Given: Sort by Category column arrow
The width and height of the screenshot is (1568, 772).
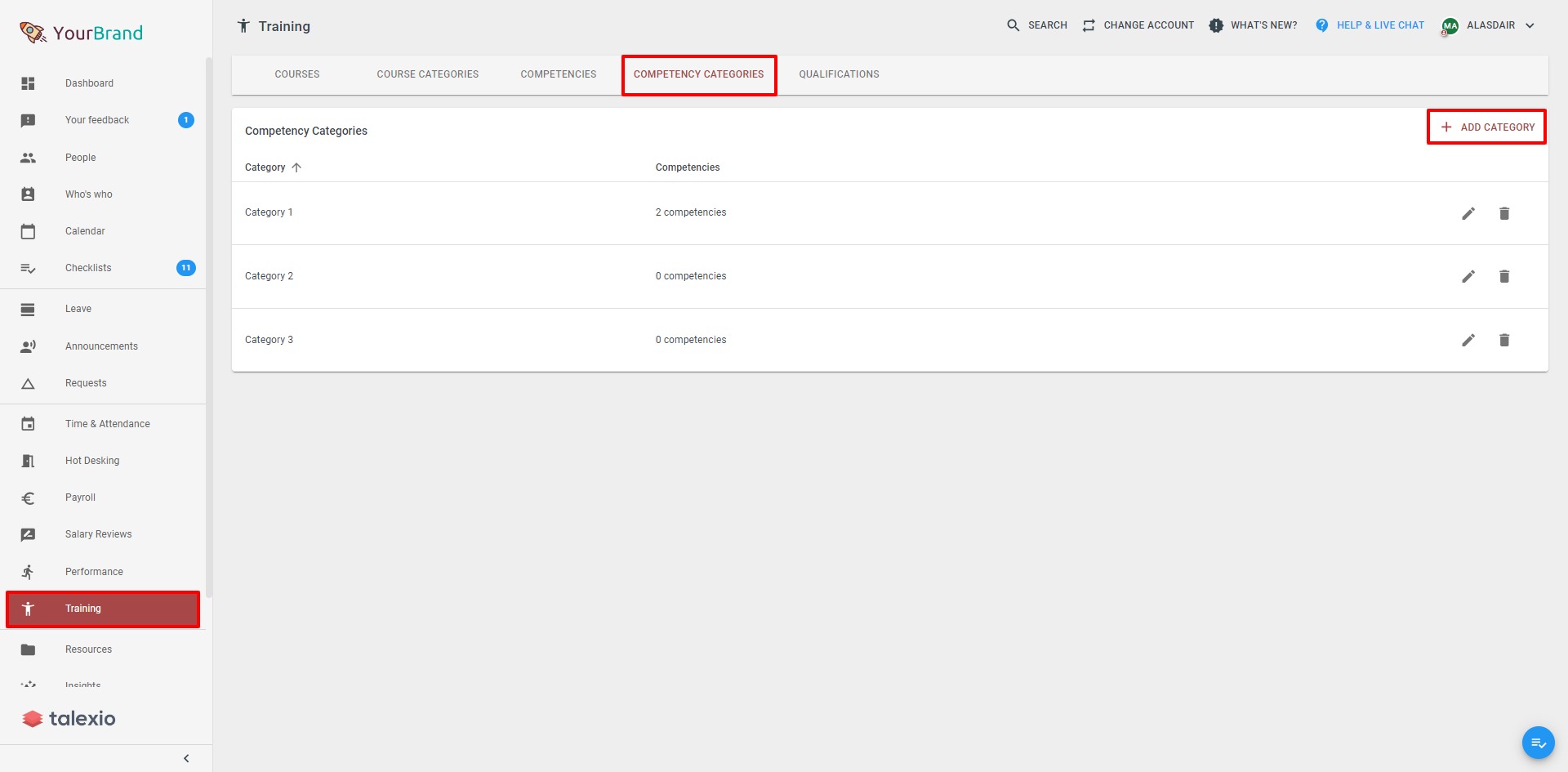Looking at the screenshot, I should (296, 167).
